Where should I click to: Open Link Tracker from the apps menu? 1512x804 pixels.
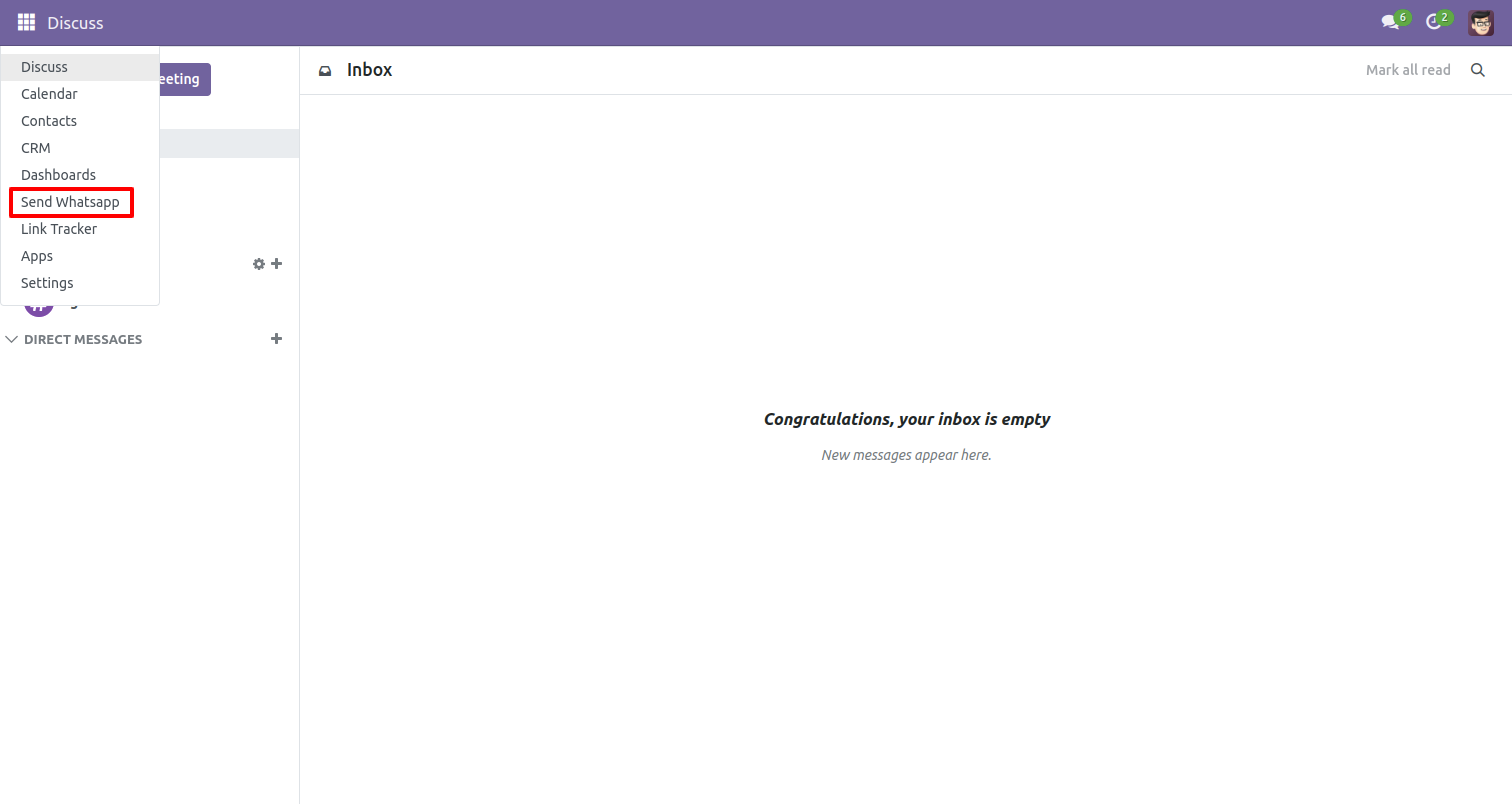pyautogui.click(x=80, y=229)
